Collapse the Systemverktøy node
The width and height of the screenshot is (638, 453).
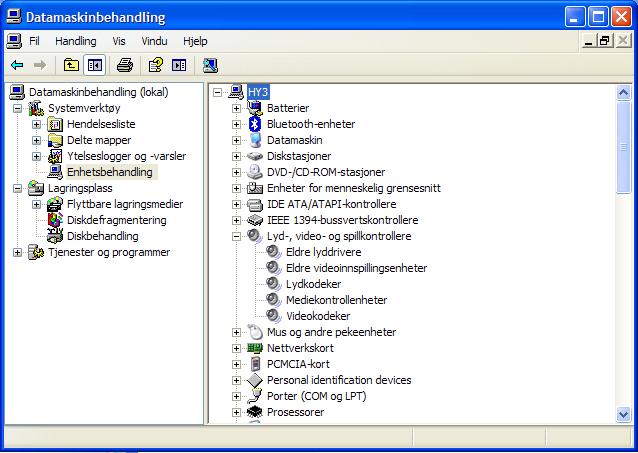tap(17, 108)
